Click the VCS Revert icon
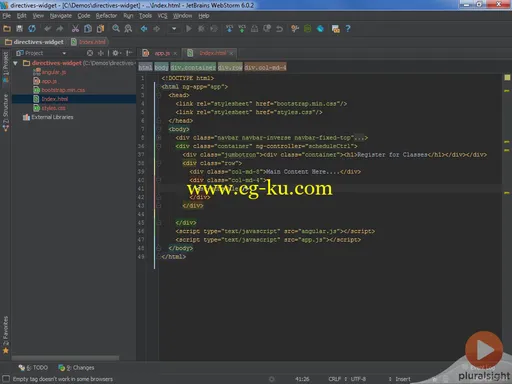Viewport: 512px width, 384px height. click(x=279, y=29)
